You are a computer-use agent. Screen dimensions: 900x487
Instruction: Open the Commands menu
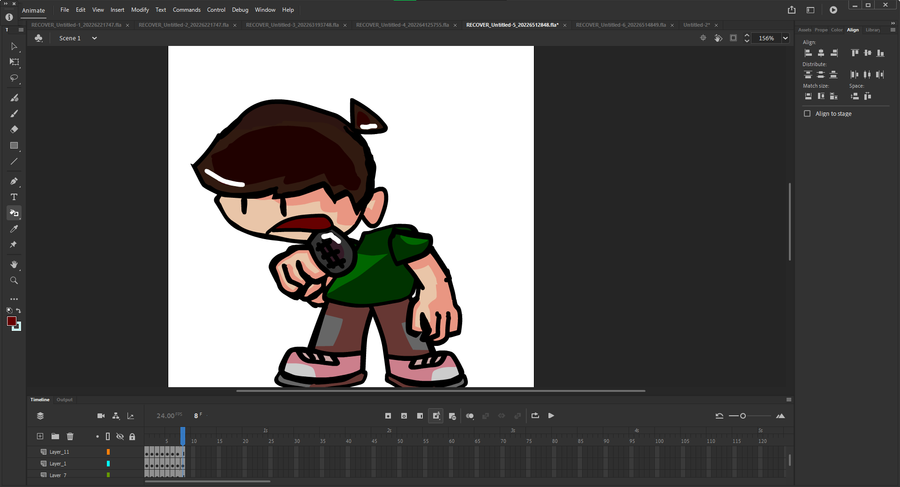pos(187,10)
